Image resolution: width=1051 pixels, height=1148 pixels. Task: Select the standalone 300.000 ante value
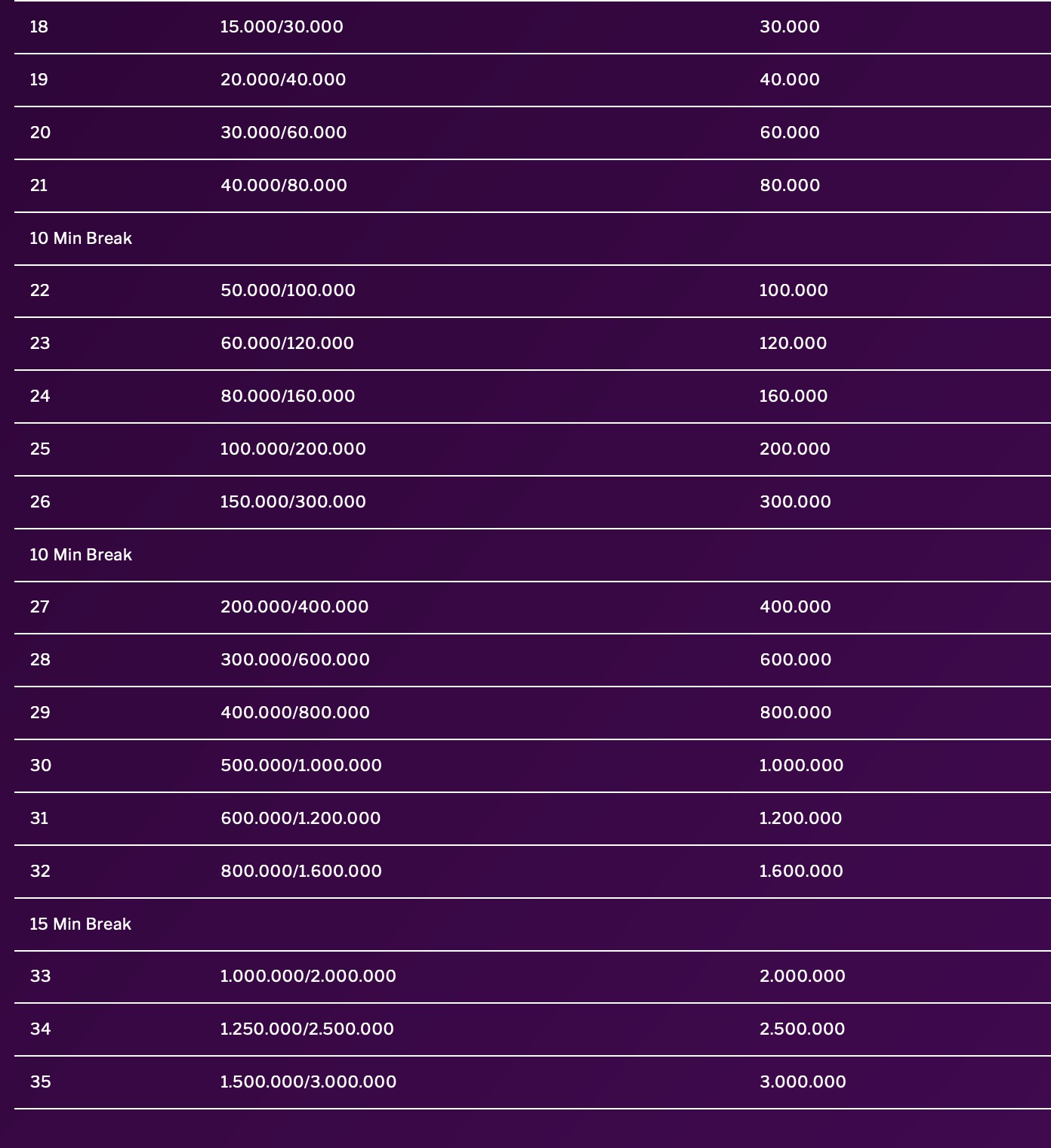tap(794, 502)
